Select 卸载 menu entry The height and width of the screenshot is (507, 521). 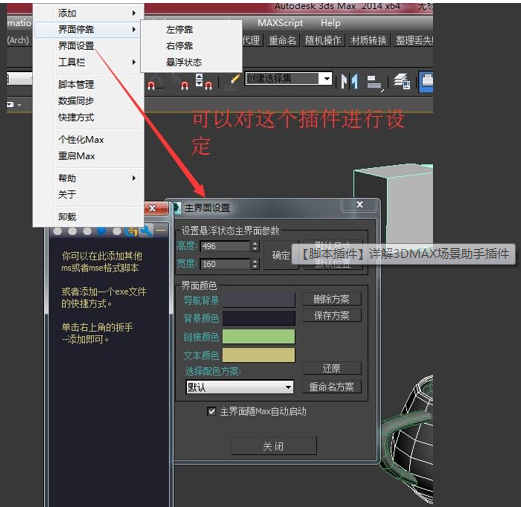pyautogui.click(x=67, y=217)
